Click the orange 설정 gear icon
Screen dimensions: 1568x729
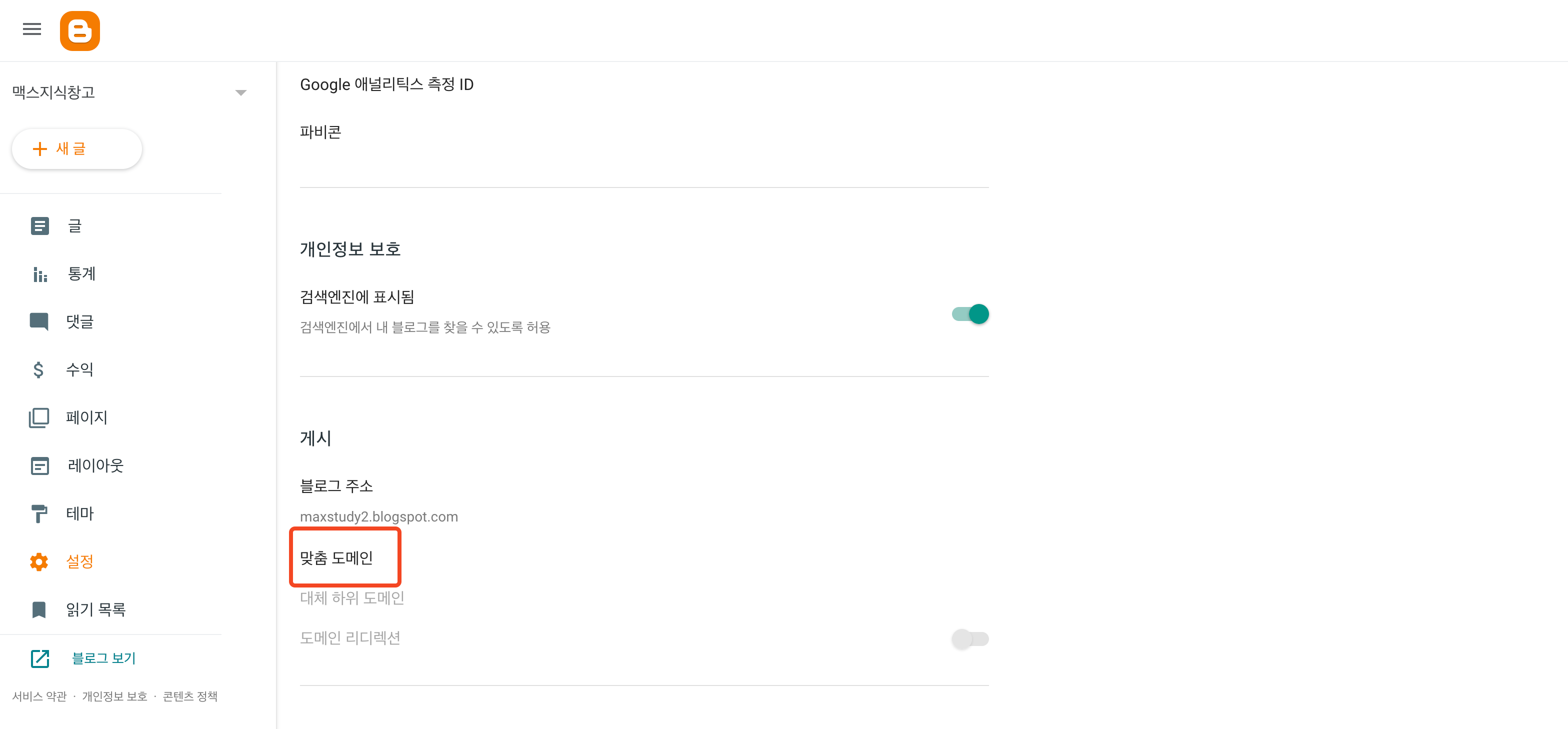39,561
